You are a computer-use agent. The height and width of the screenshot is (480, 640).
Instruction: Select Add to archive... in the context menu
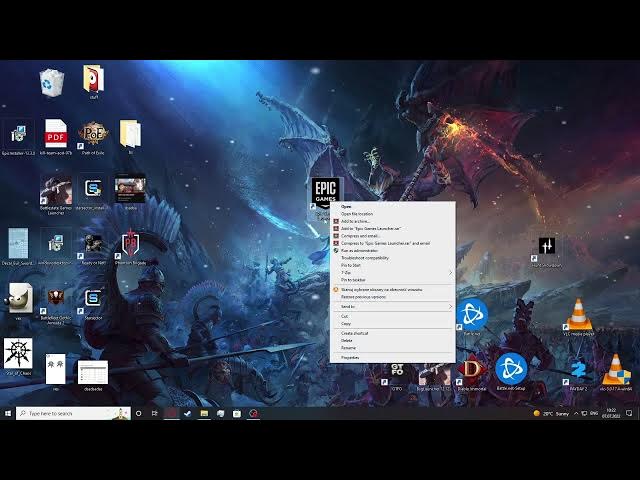pos(356,221)
